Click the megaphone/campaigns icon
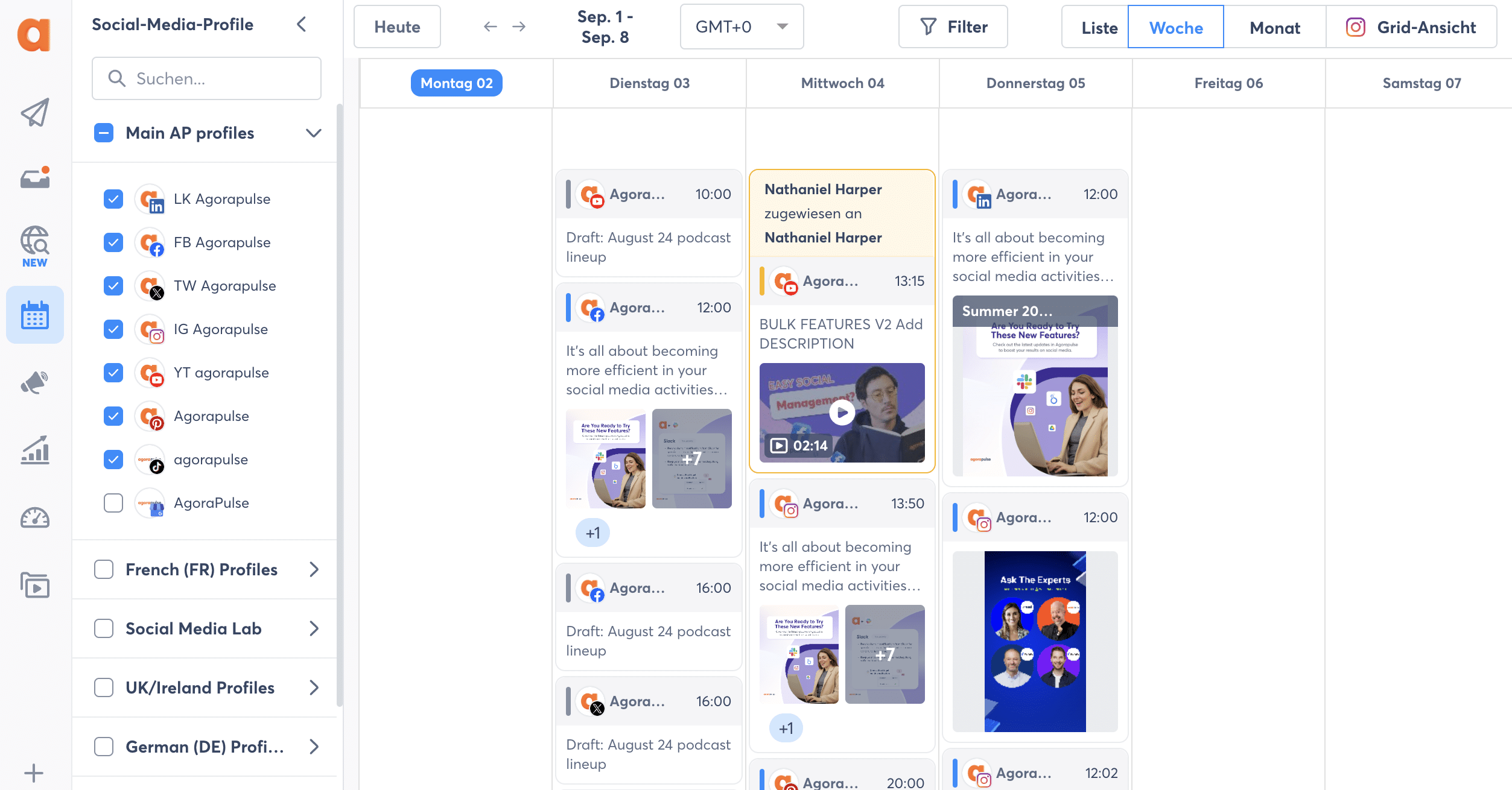The height and width of the screenshot is (790, 1512). click(x=34, y=382)
